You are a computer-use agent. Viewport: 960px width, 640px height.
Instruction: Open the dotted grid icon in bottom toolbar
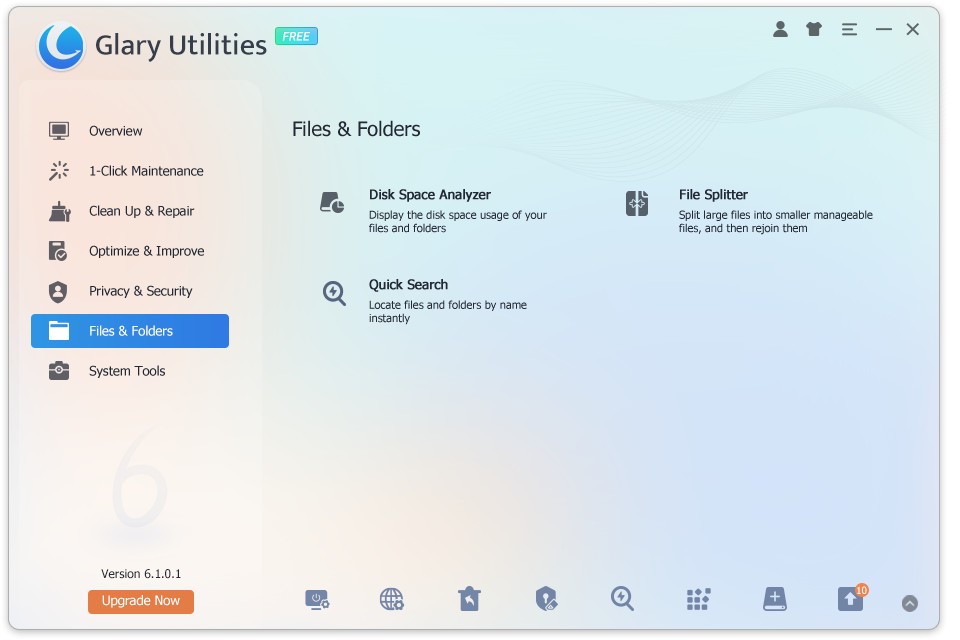pyautogui.click(x=698, y=599)
